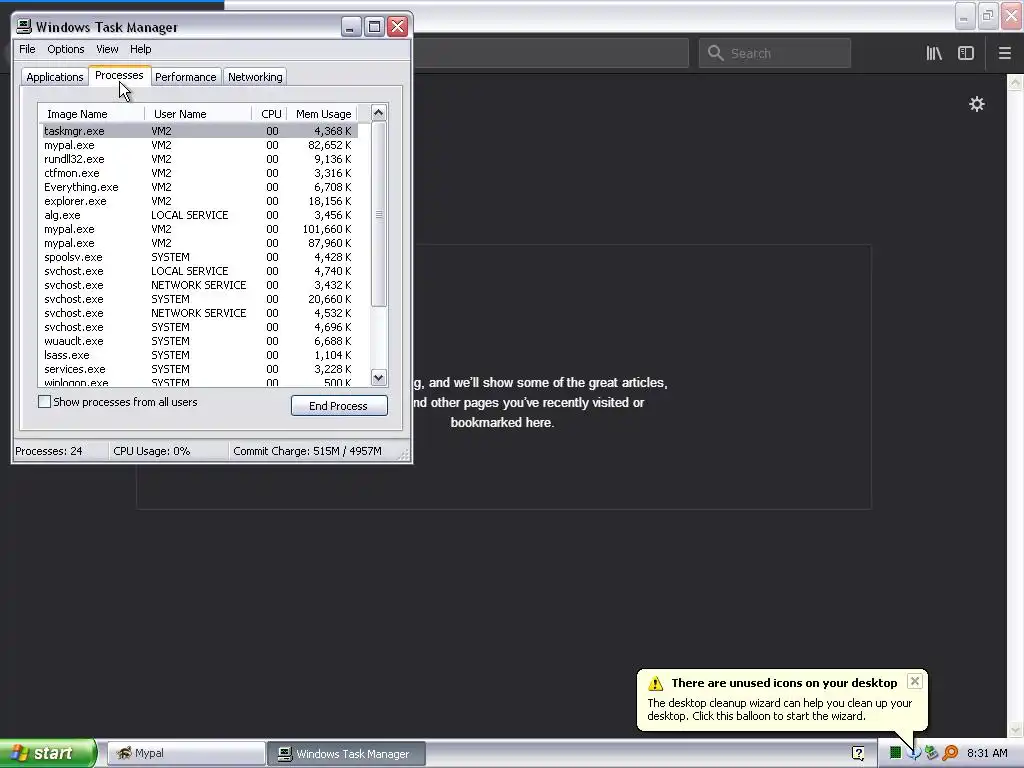The width and height of the screenshot is (1024, 768).
Task: Click the info balloon tray icon
Action: click(913, 753)
